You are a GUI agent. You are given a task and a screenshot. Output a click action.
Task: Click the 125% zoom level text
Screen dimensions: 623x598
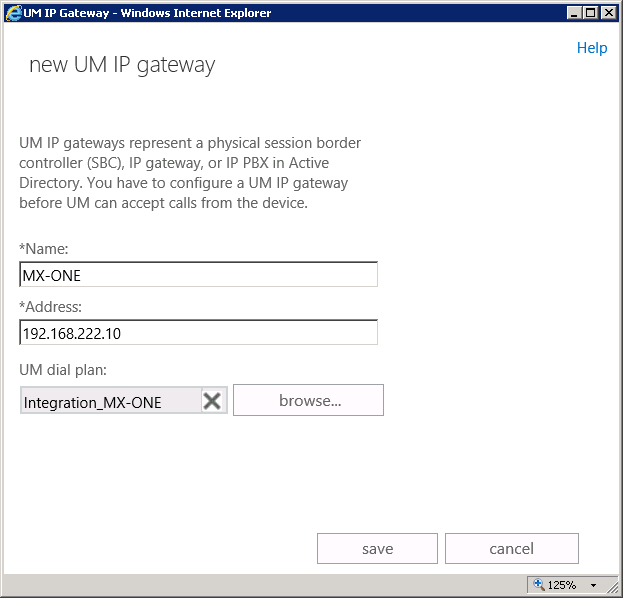coord(561,585)
